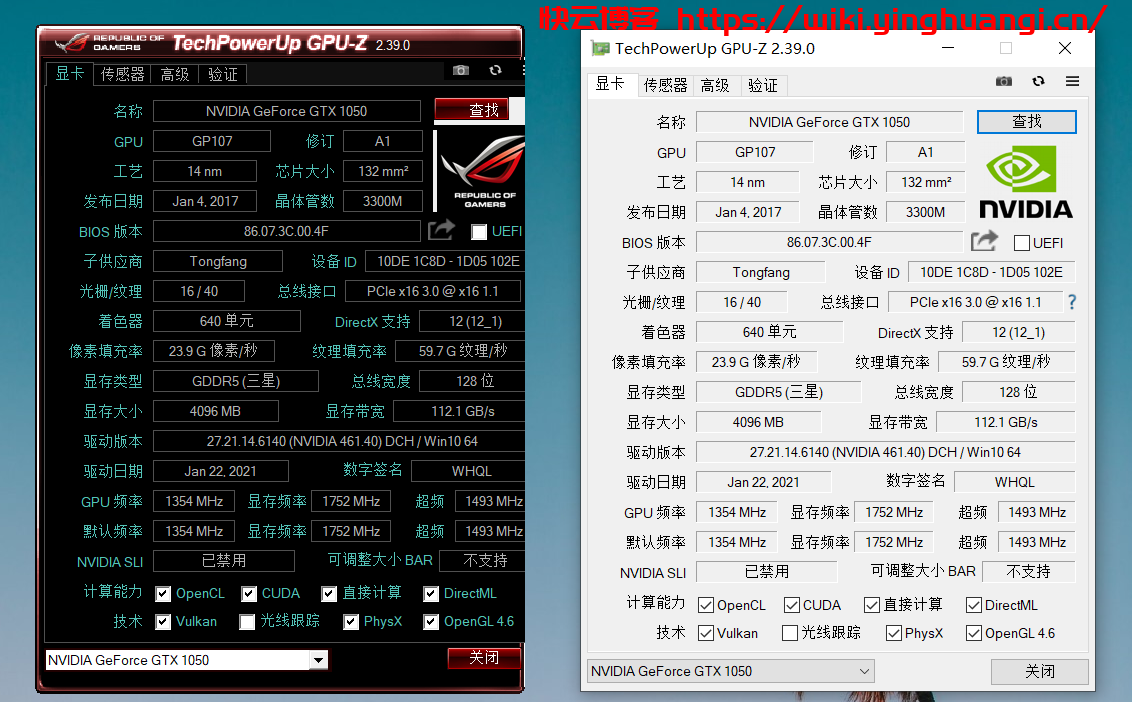
Task: Enable the UEFI checkbox
Action: point(1020,242)
